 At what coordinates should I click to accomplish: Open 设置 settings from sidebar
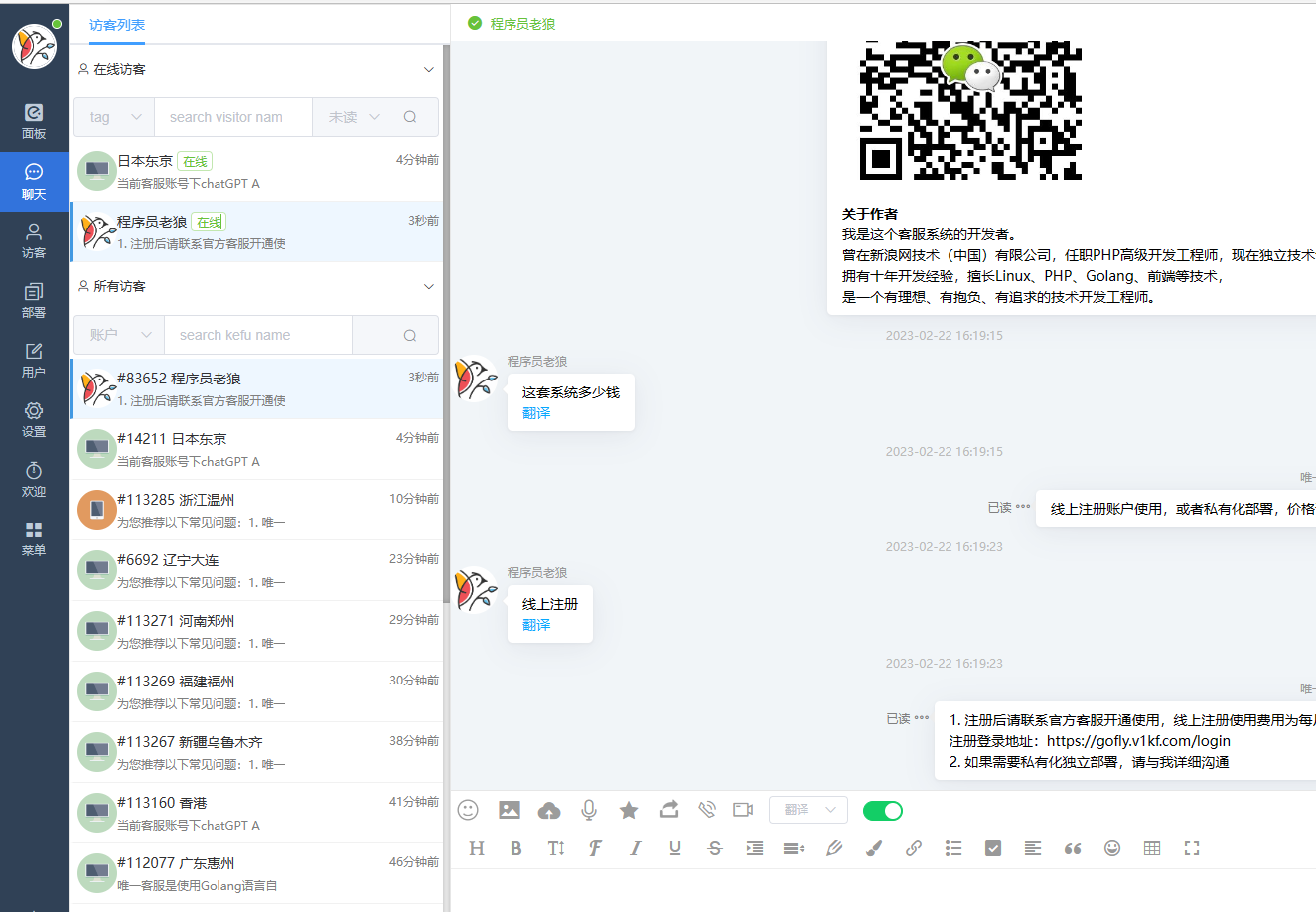33,419
